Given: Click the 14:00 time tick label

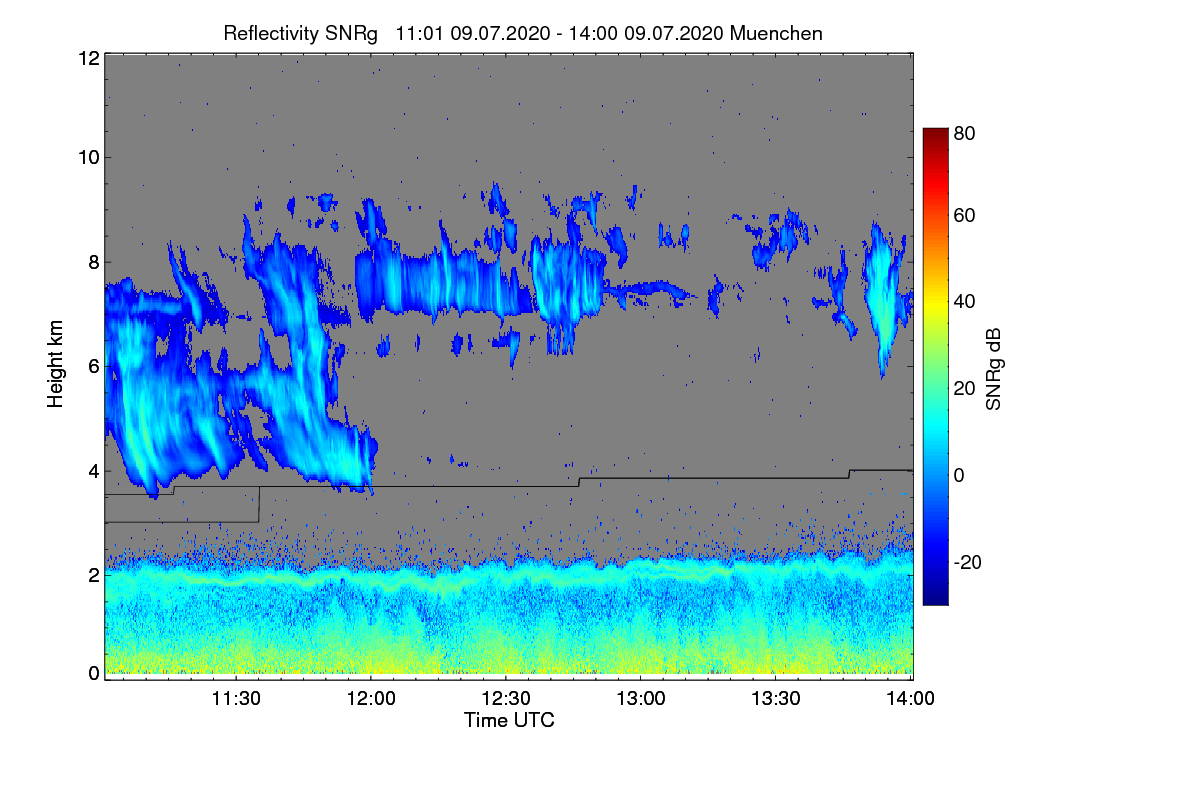Looking at the screenshot, I should (x=911, y=699).
